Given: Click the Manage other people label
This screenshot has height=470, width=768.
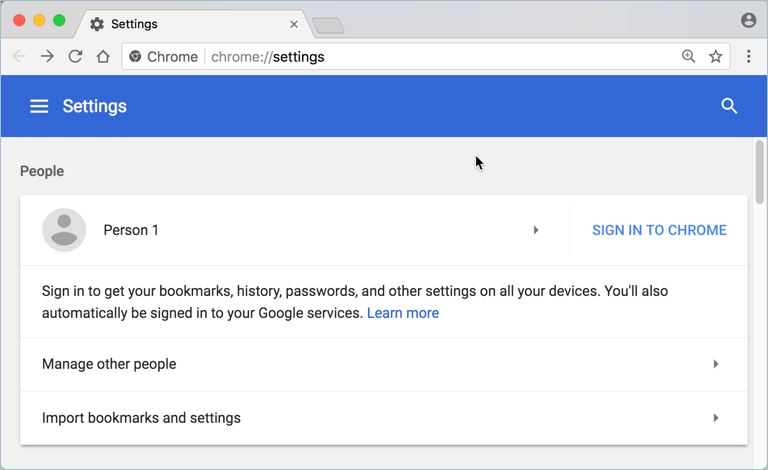Looking at the screenshot, I should click(x=109, y=364).
